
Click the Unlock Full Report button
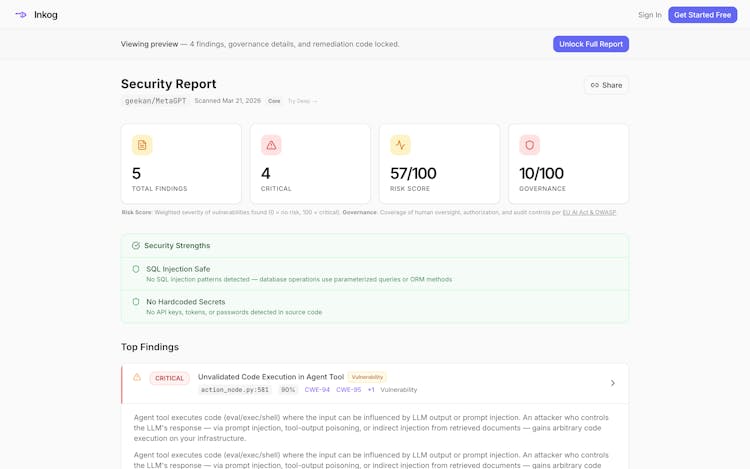pyautogui.click(x=591, y=44)
